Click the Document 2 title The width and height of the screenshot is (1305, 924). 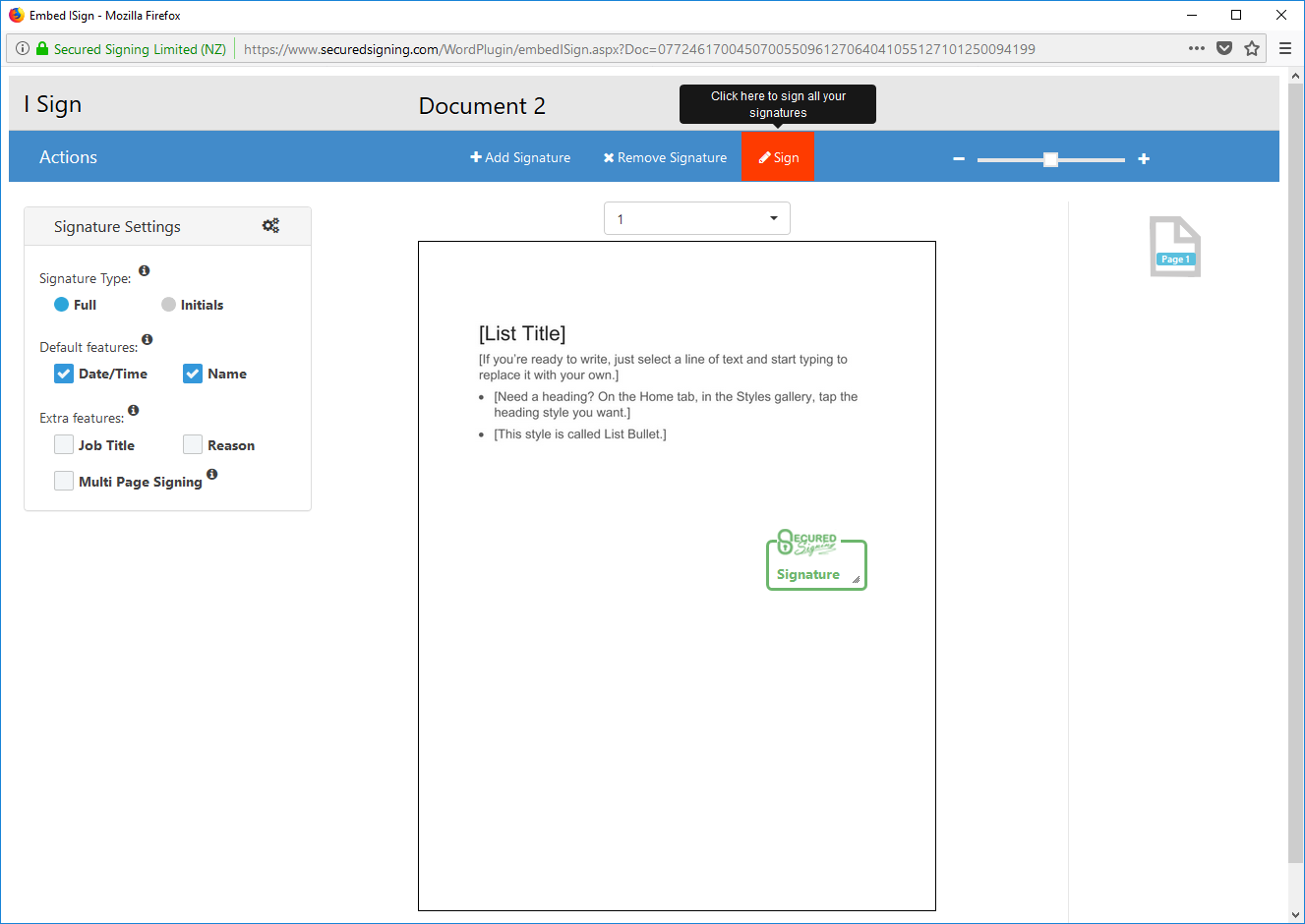click(x=482, y=106)
